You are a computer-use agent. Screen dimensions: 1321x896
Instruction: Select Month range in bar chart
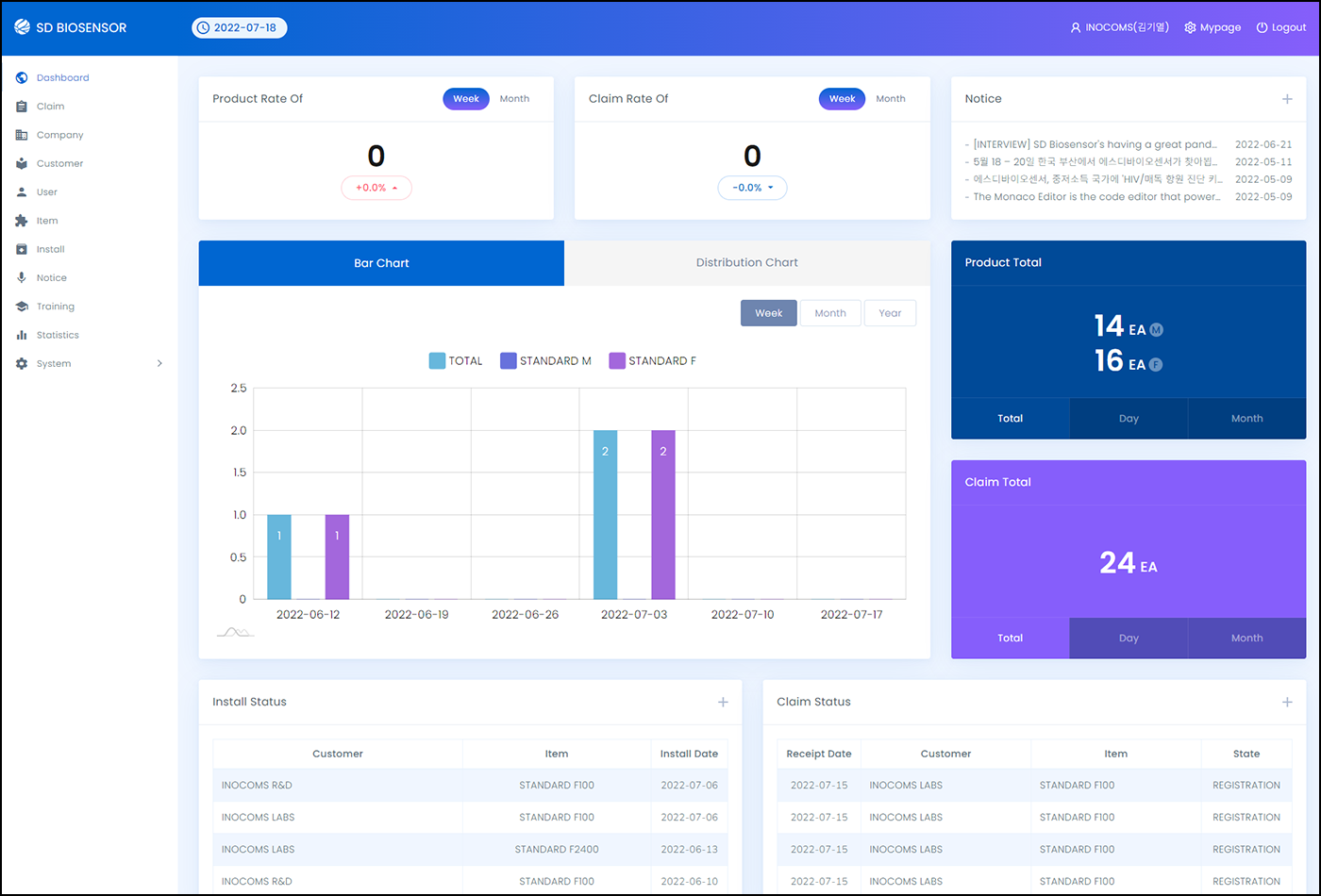coord(830,313)
